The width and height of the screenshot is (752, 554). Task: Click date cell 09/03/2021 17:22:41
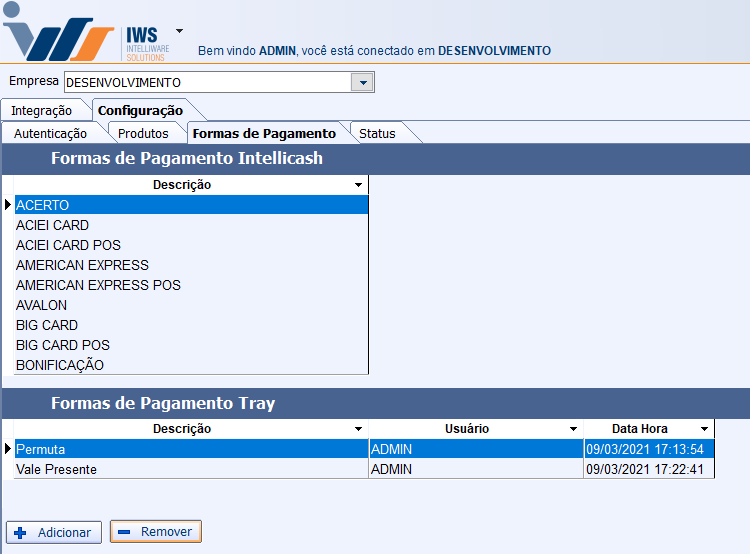pyautogui.click(x=649, y=469)
